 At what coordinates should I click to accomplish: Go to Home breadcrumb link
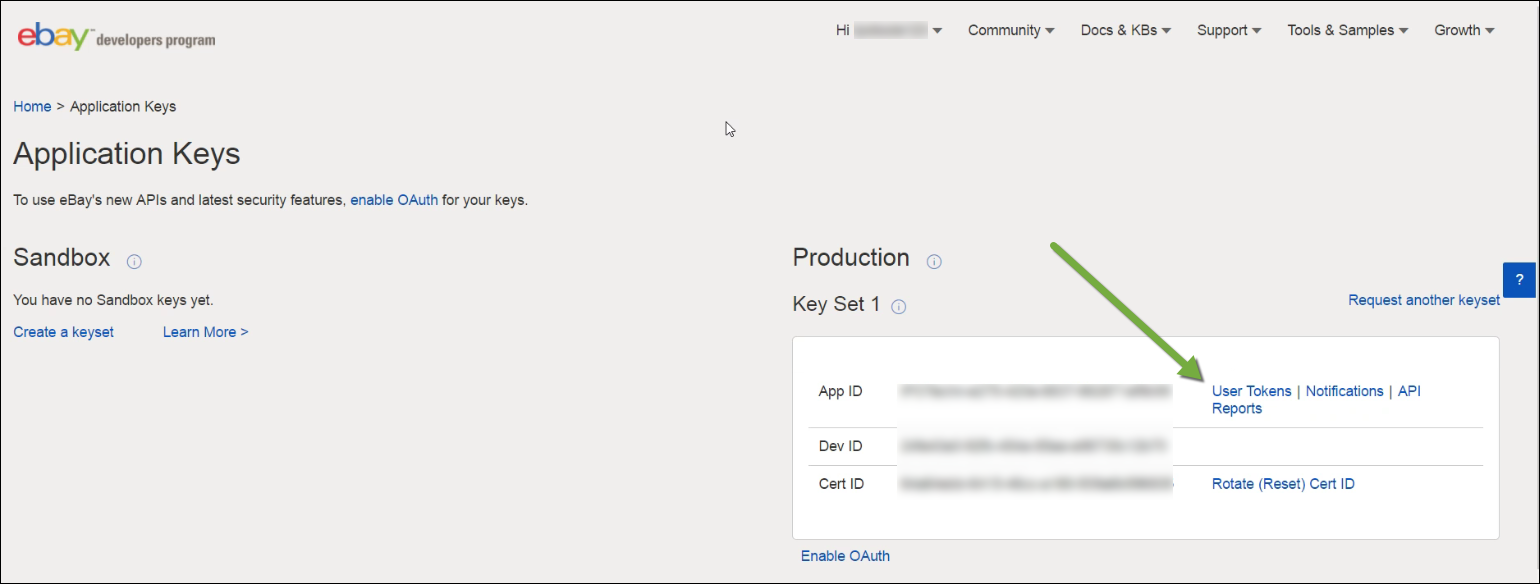pos(32,106)
